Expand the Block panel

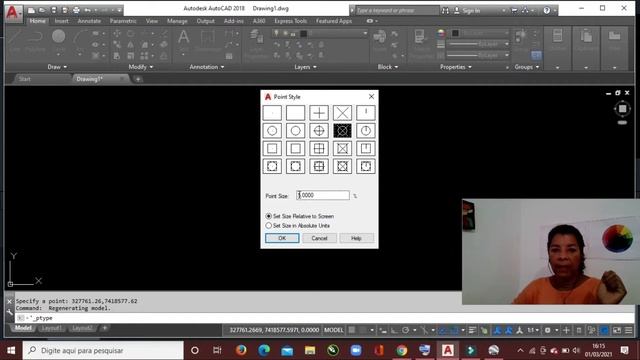tap(388, 67)
